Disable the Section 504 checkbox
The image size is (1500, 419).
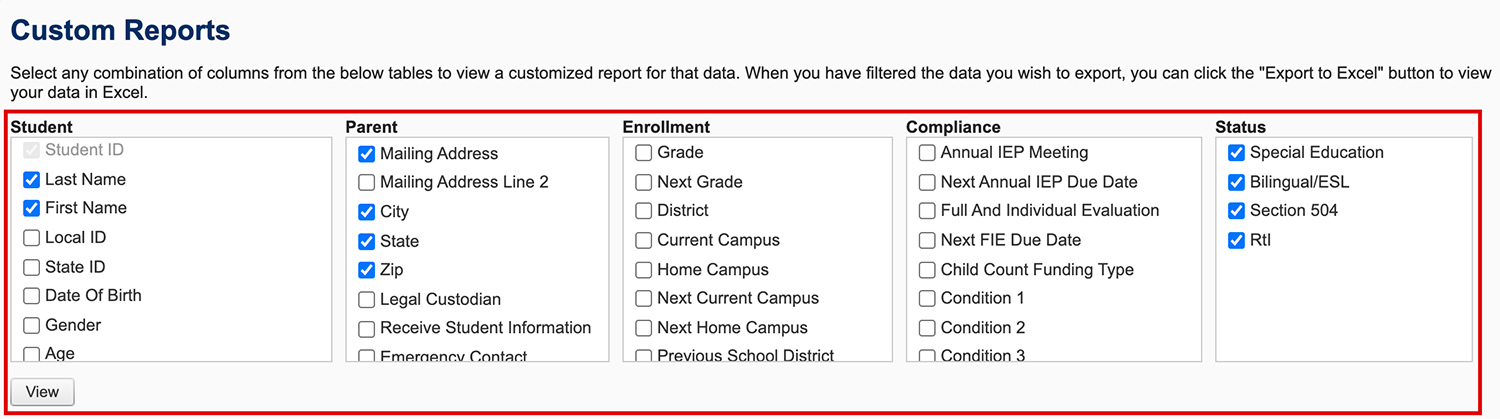[x=1237, y=211]
